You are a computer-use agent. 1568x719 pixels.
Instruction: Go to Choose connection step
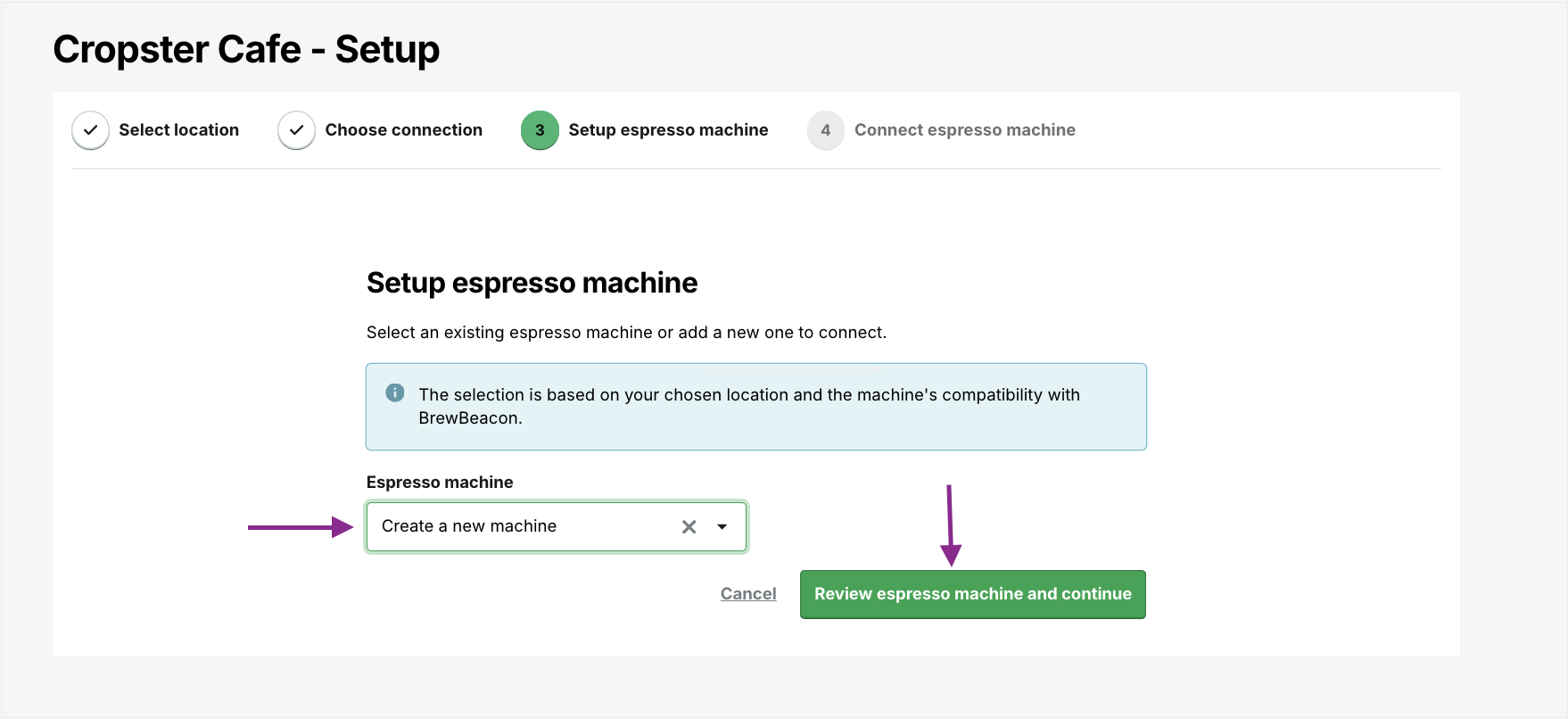(403, 130)
